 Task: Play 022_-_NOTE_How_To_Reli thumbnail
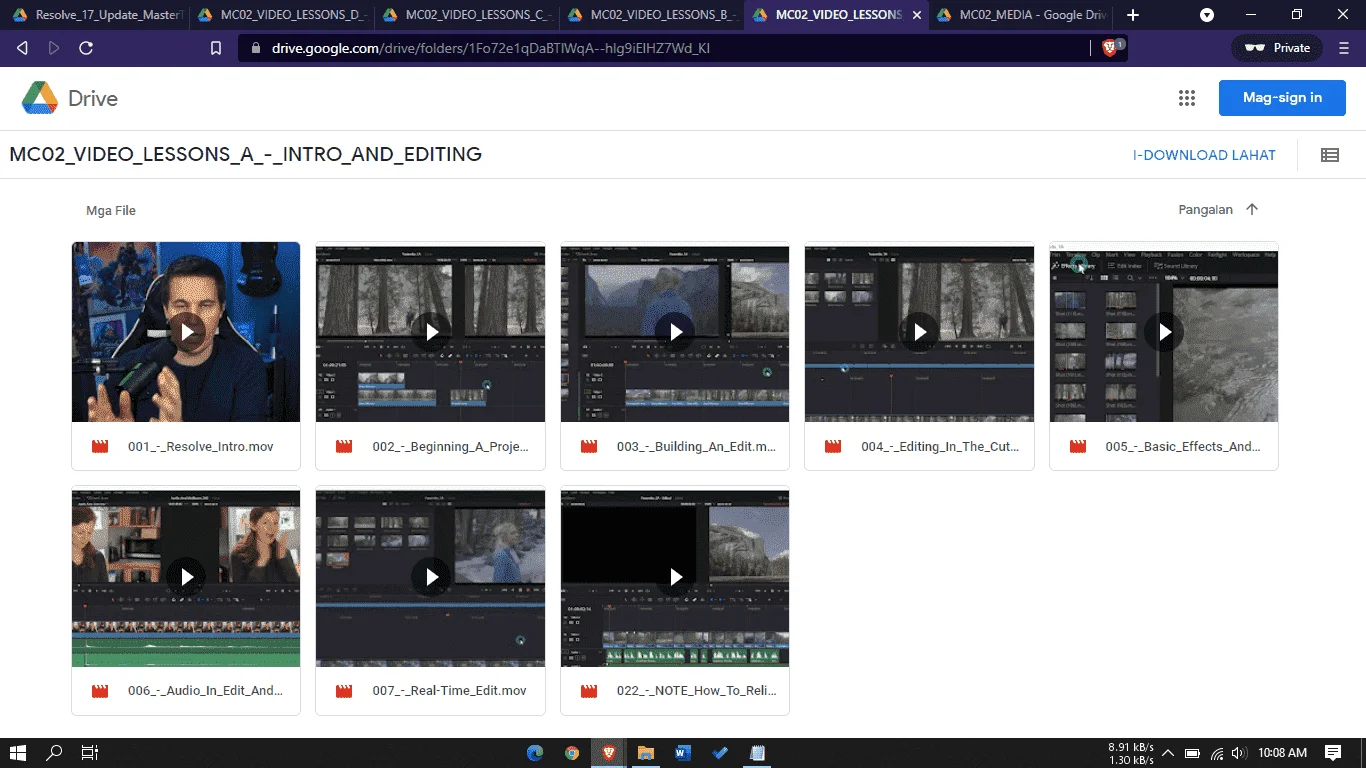pyautogui.click(x=675, y=576)
